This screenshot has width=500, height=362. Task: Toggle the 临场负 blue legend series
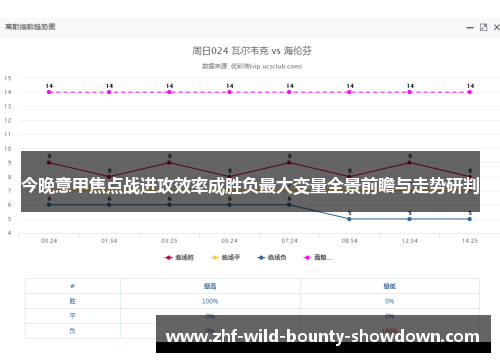pyautogui.click(x=272, y=257)
